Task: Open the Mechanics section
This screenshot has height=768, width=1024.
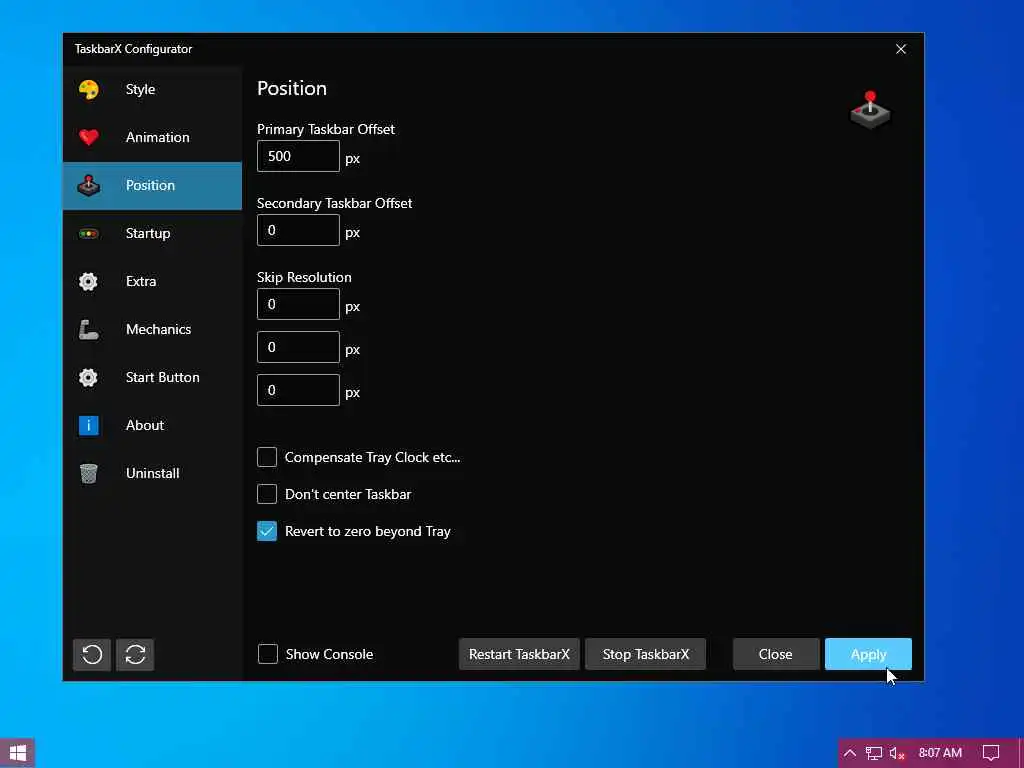Action: pyautogui.click(x=152, y=329)
